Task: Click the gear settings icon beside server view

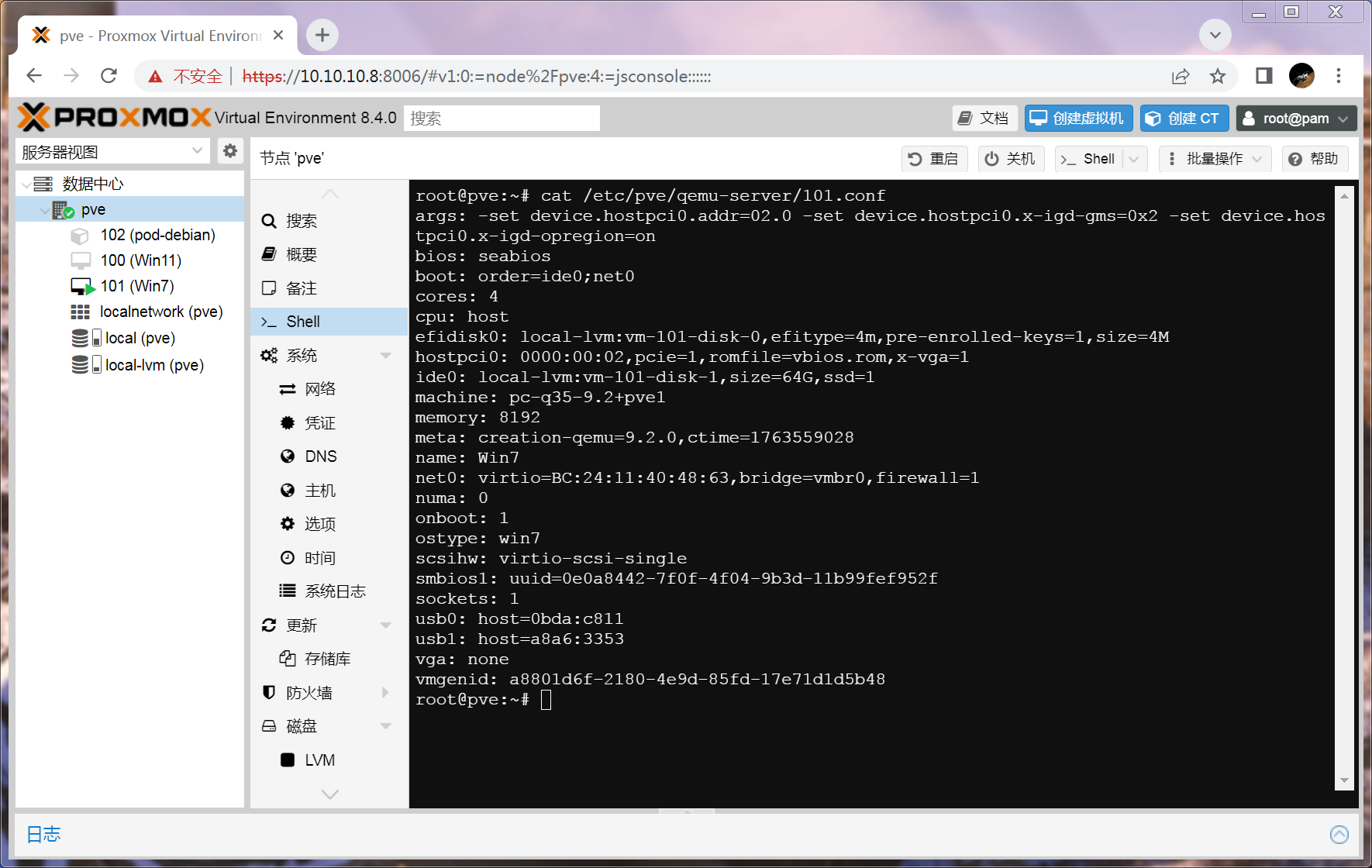Action: tap(230, 151)
